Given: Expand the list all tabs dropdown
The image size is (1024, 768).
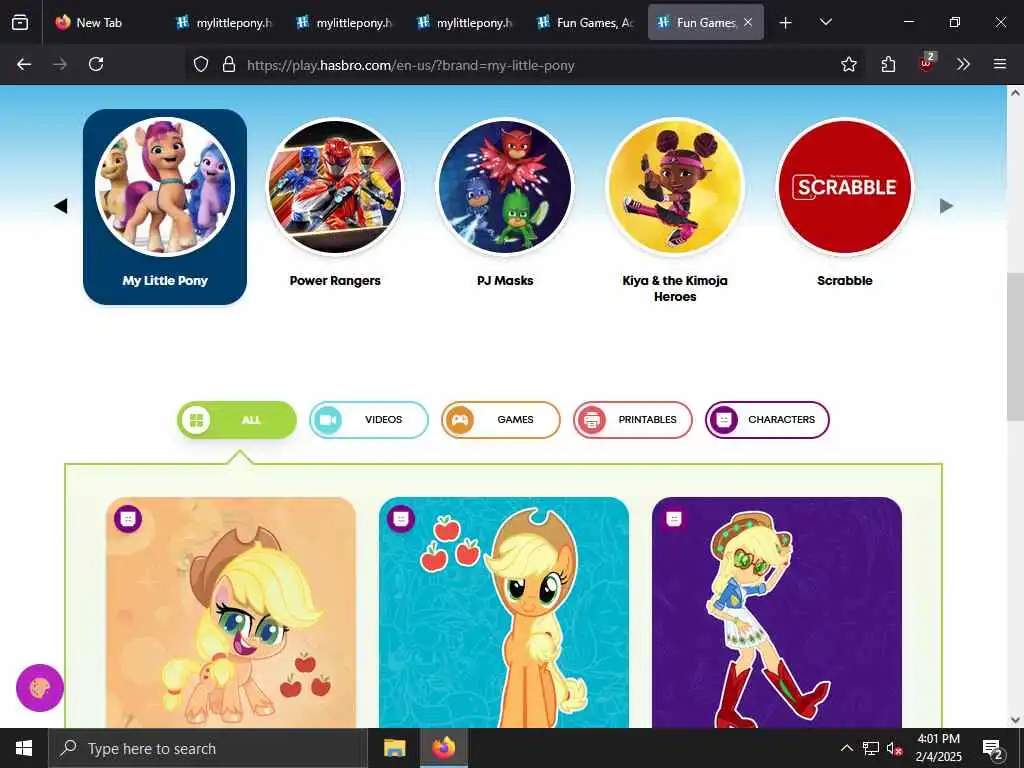Looking at the screenshot, I should (x=825, y=22).
